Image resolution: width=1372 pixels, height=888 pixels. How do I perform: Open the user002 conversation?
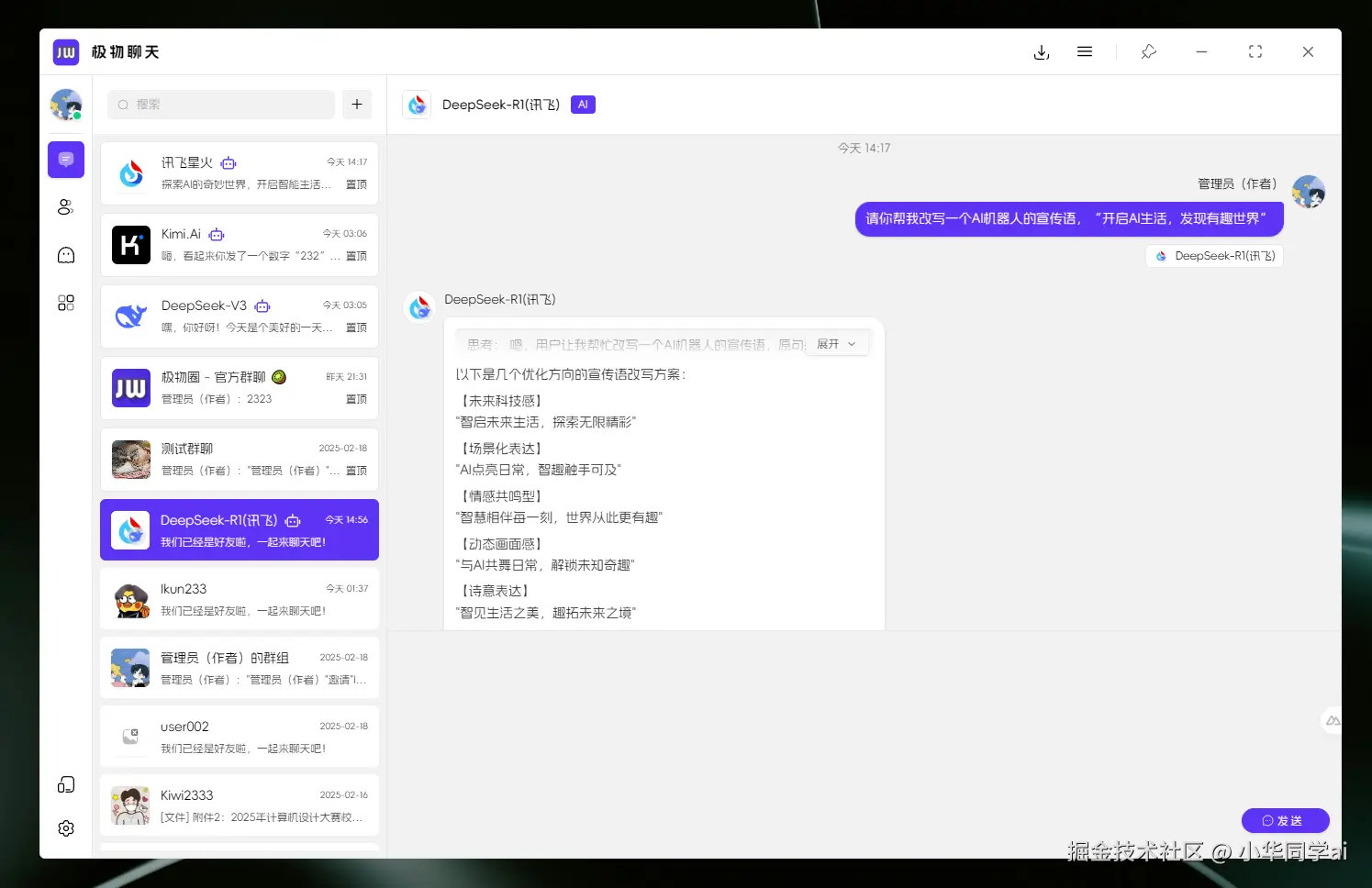pyautogui.click(x=240, y=737)
